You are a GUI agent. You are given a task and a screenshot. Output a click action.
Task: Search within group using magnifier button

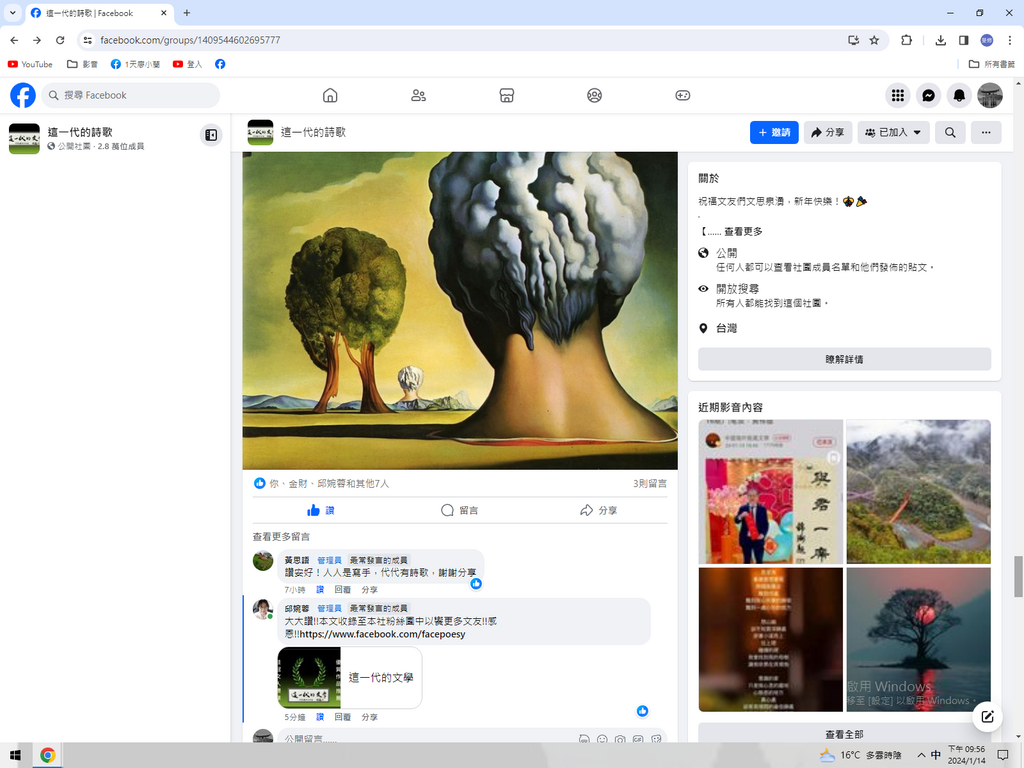coord(950,132)
